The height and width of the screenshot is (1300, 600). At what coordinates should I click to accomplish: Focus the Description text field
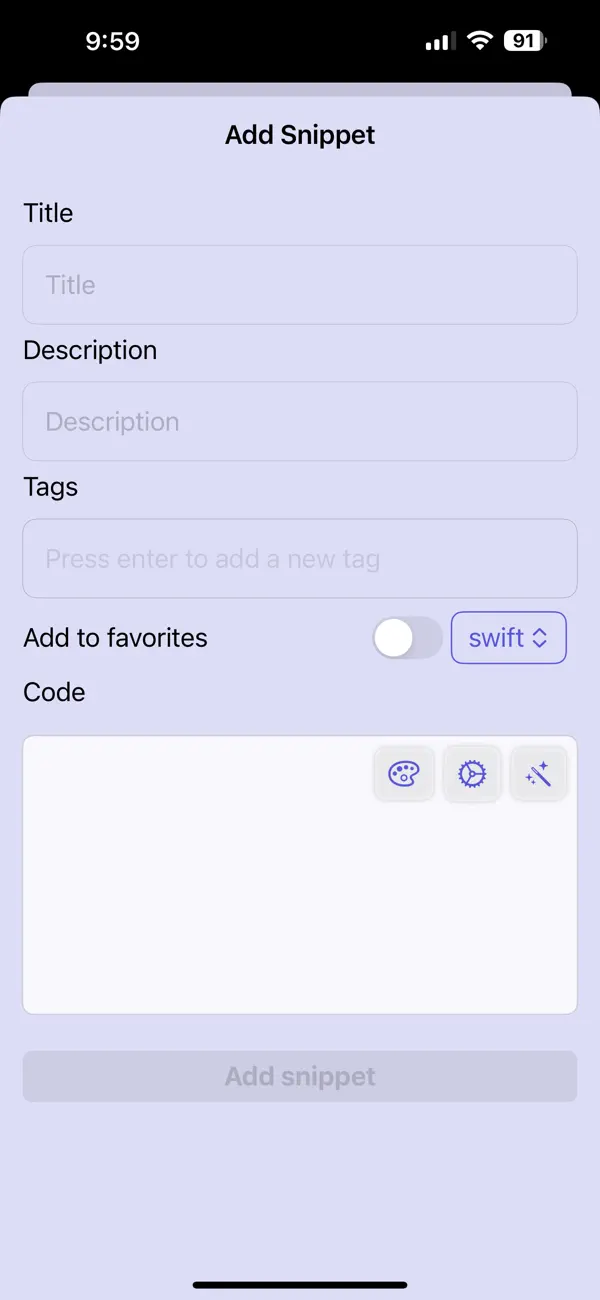[x=300, y=421]
